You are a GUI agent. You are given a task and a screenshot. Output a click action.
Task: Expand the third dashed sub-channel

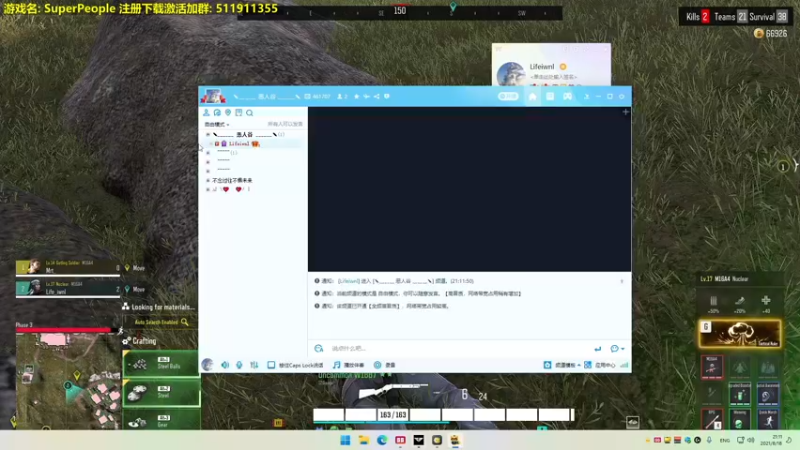click(208, 171)
